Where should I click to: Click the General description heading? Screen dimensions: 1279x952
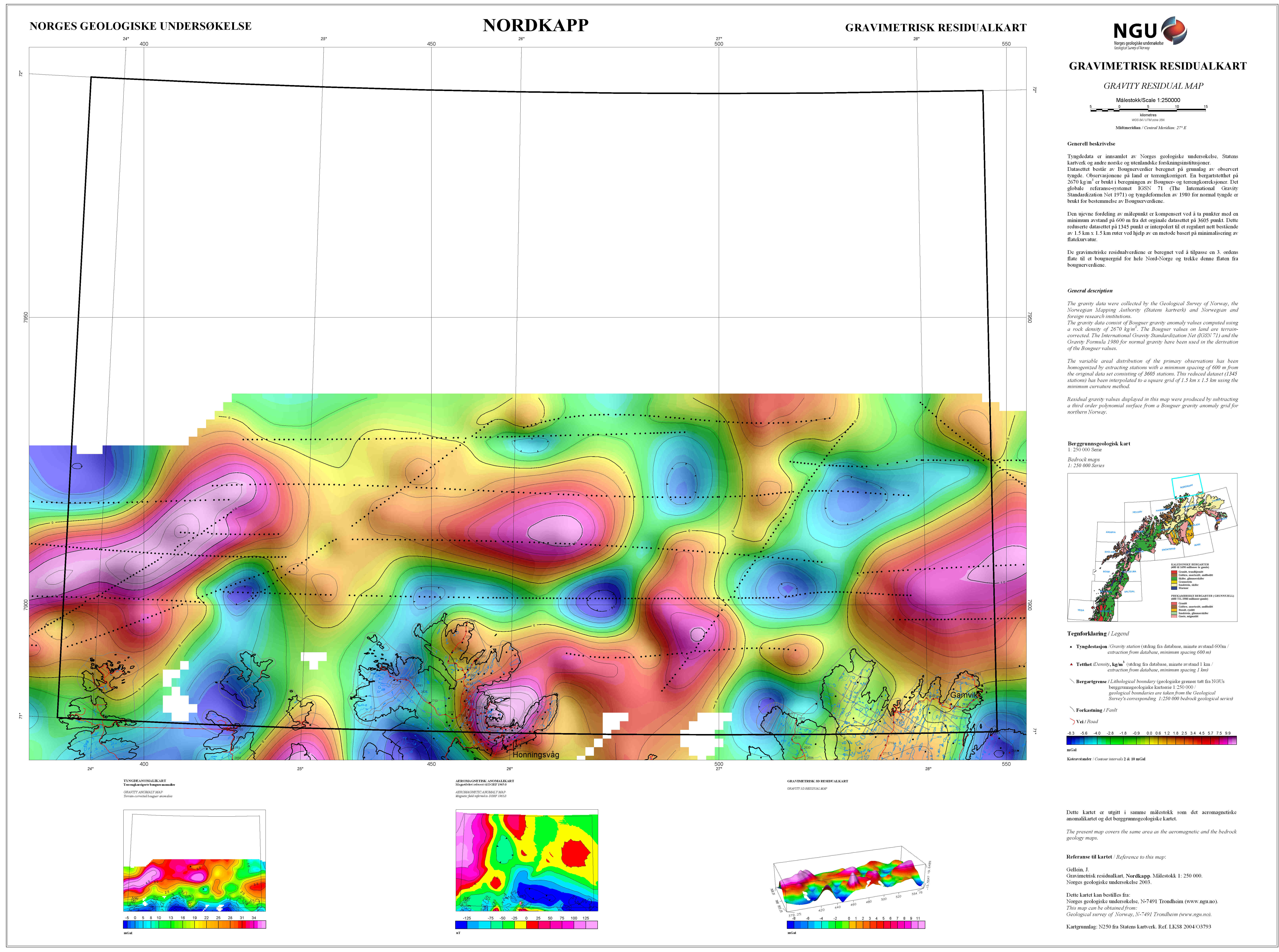(x=1090, y=291)
